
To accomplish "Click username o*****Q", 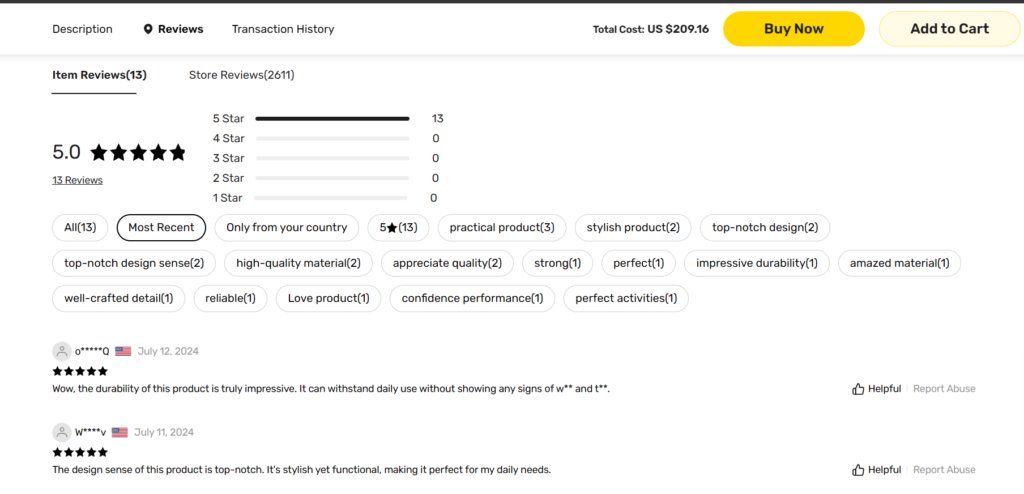I will point(92,352).
